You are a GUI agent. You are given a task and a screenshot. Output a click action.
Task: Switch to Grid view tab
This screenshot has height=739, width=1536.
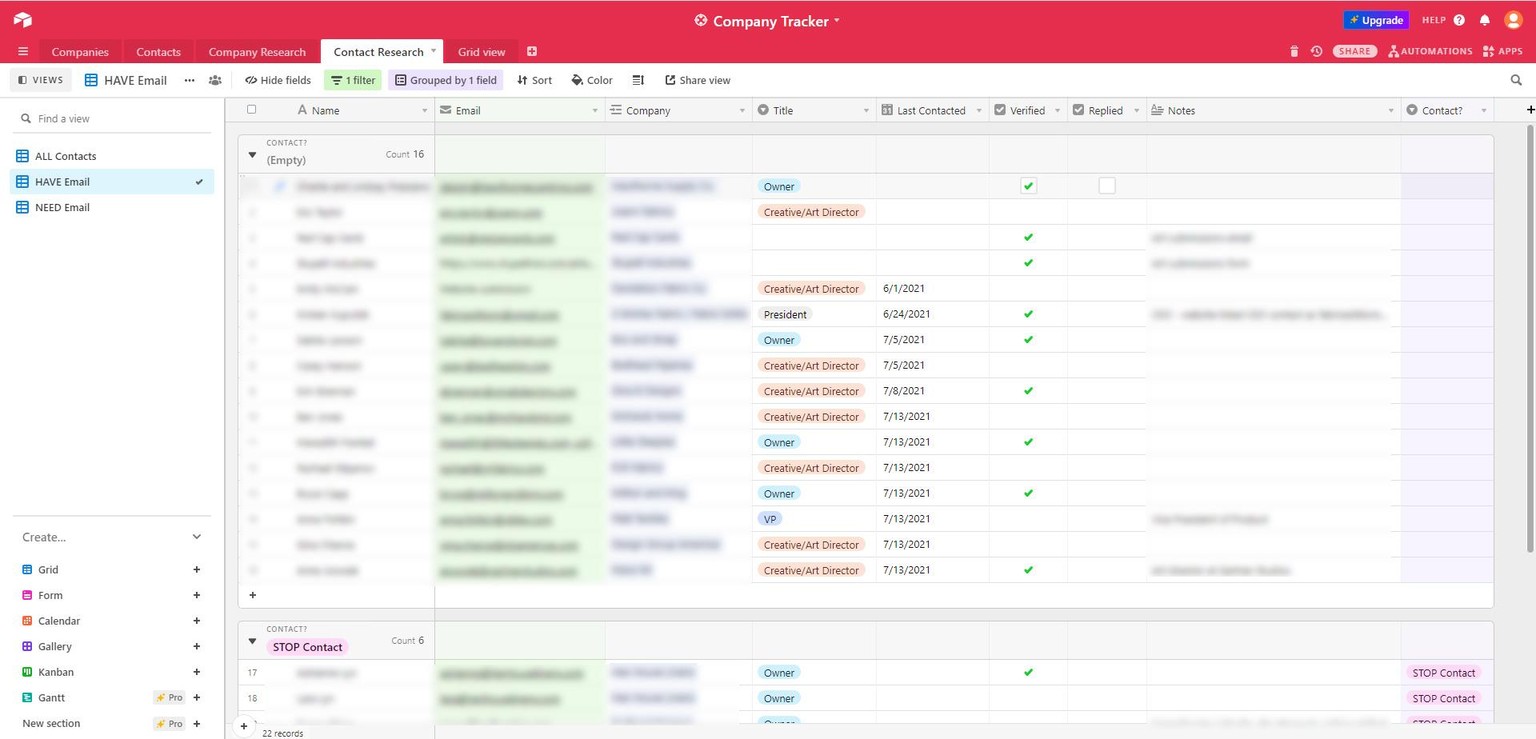coord(481,52)
